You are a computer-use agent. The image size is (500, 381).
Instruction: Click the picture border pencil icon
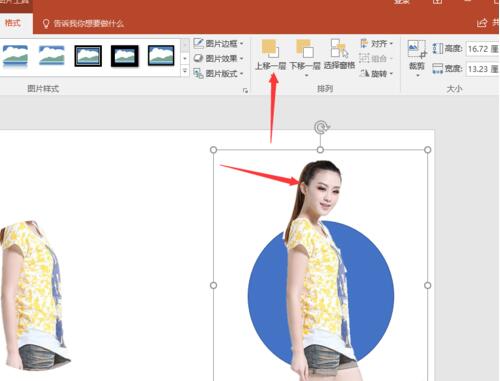click(198, 43)
